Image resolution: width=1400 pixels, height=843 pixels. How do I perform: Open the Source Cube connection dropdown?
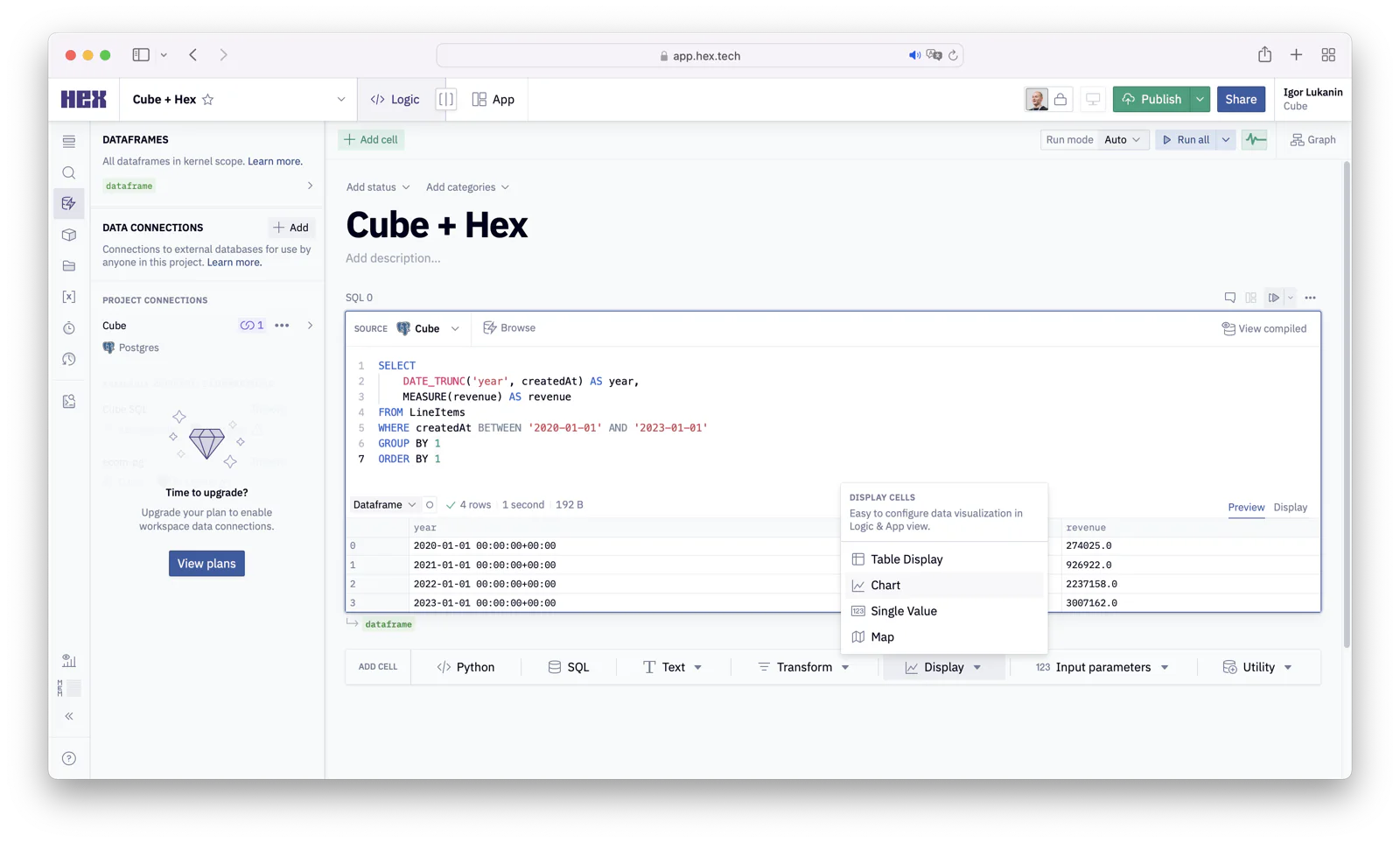(x=428, y=328)
